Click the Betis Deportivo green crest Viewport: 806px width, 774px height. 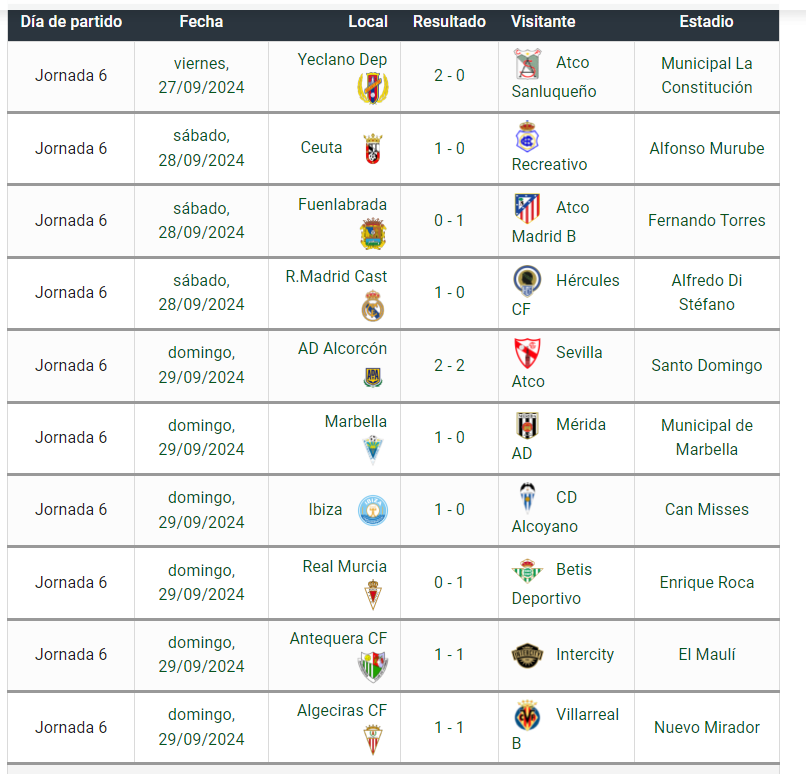527,570
